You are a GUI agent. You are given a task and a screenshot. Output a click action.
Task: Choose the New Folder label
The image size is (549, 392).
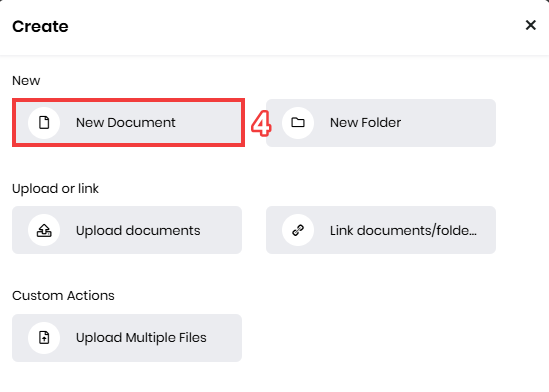click(366, 123)
